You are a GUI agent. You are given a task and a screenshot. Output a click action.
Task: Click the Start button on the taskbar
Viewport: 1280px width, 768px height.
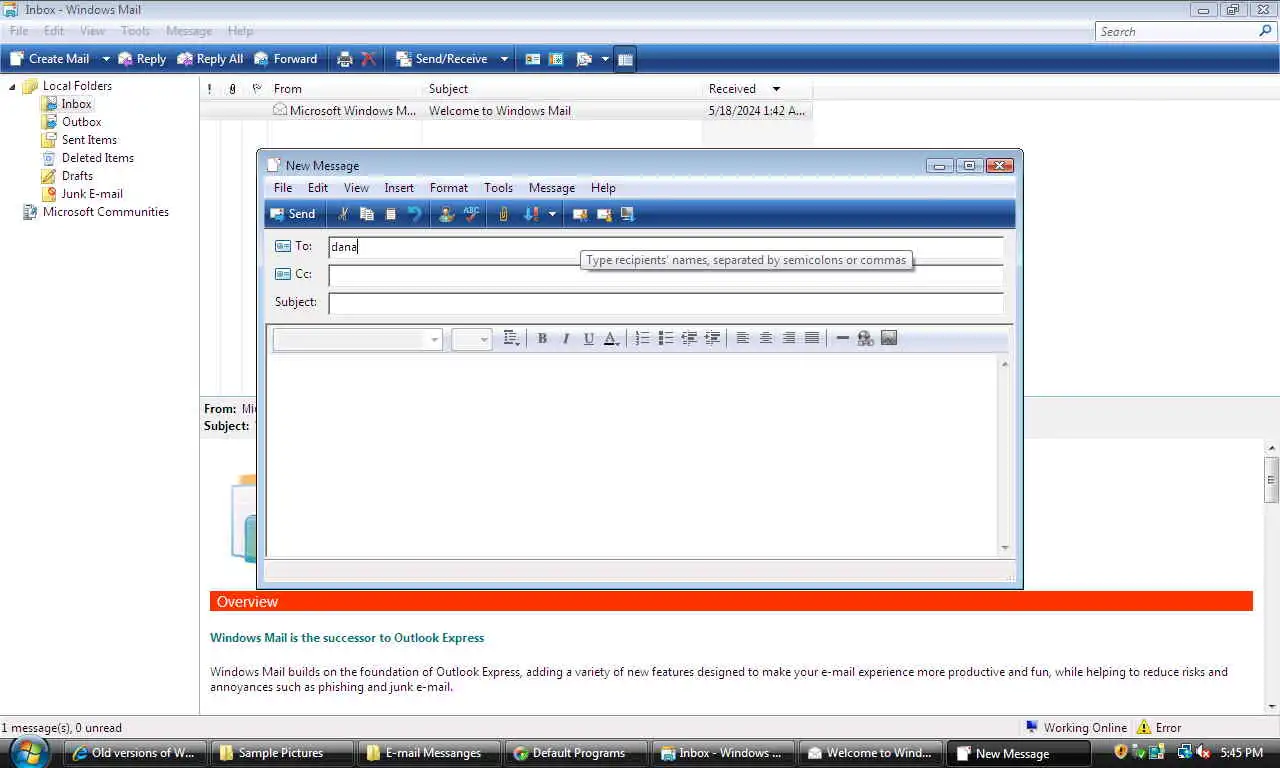point(30,752)
